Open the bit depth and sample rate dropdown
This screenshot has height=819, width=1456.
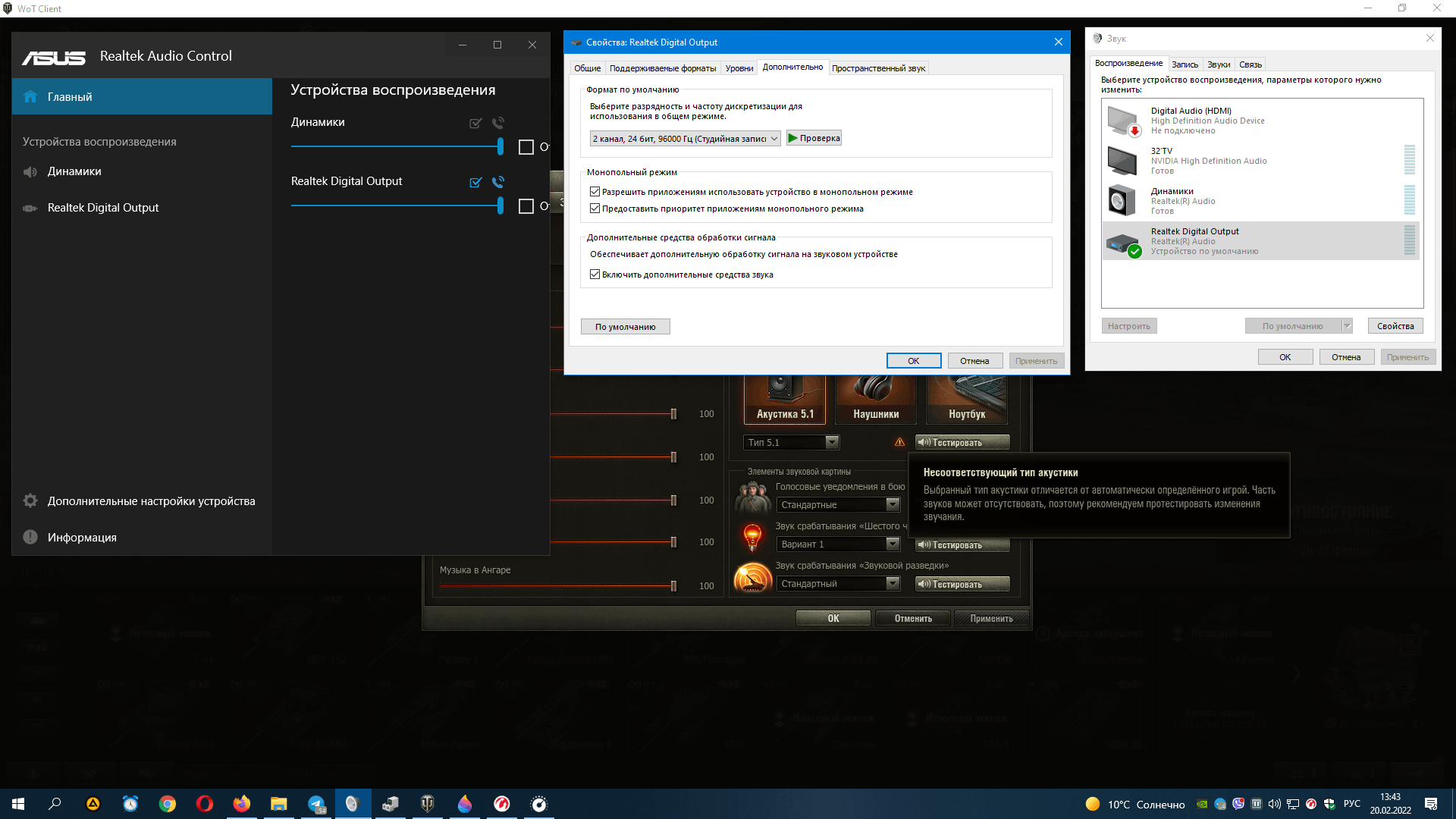pos(685,139)
